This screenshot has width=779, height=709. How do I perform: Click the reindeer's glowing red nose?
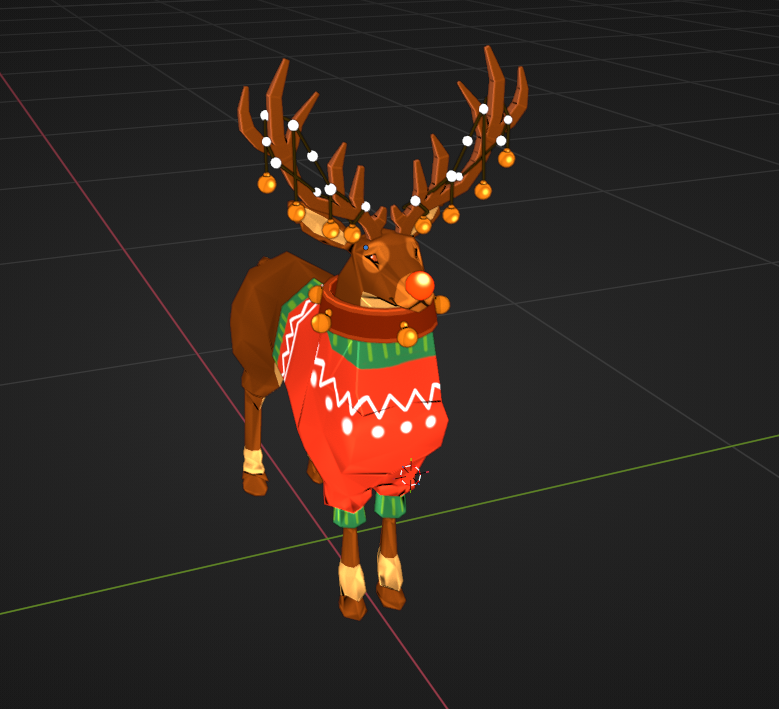click(x=420, y=285)
